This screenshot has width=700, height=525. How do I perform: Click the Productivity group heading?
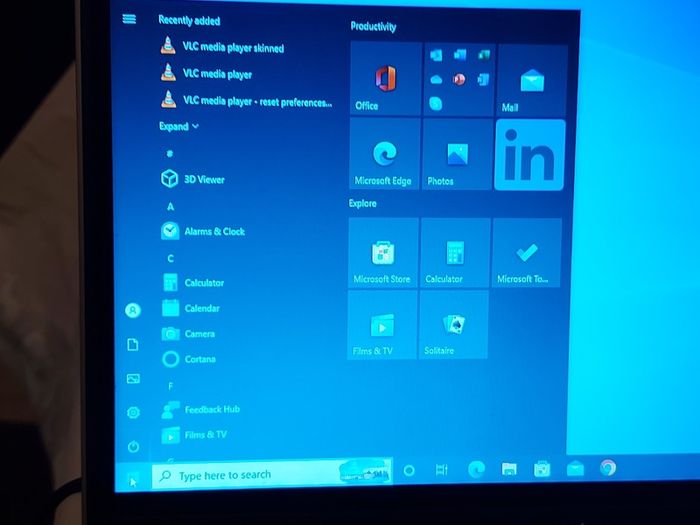pos(373,26)
